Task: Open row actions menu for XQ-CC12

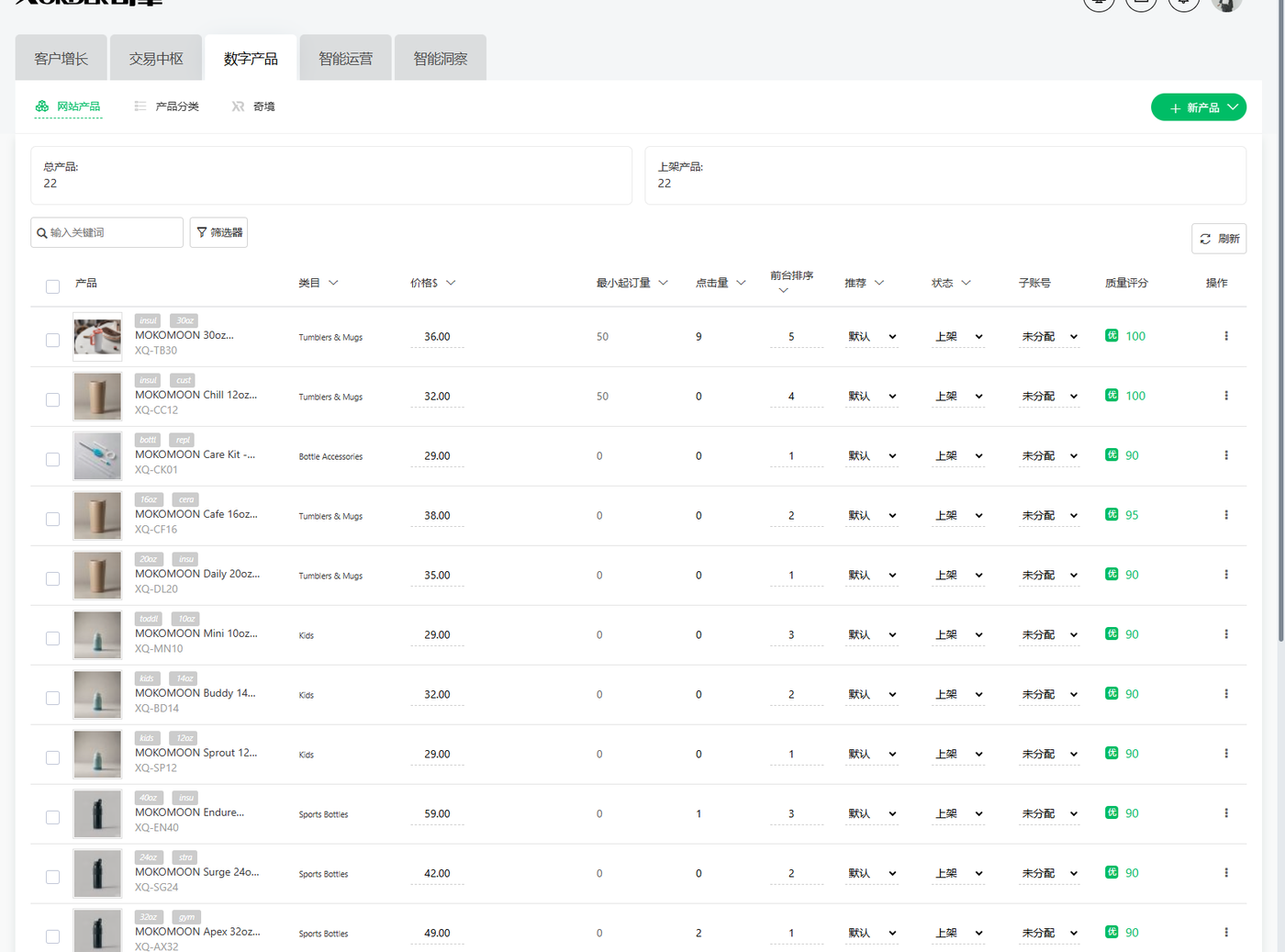Action: pyautogui.click(x=1225, y=396)
